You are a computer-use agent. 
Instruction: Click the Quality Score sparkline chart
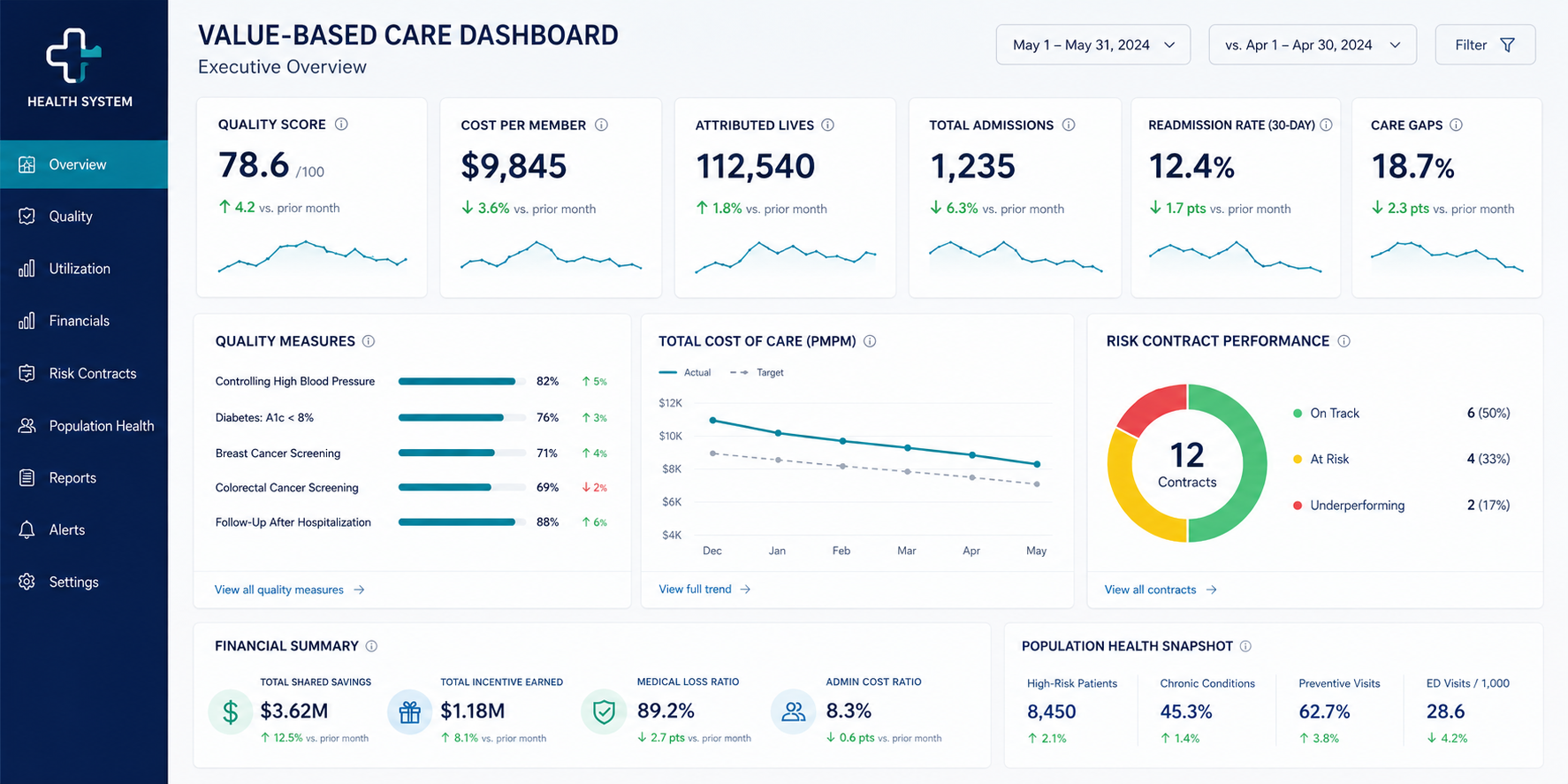coord(312,255)
